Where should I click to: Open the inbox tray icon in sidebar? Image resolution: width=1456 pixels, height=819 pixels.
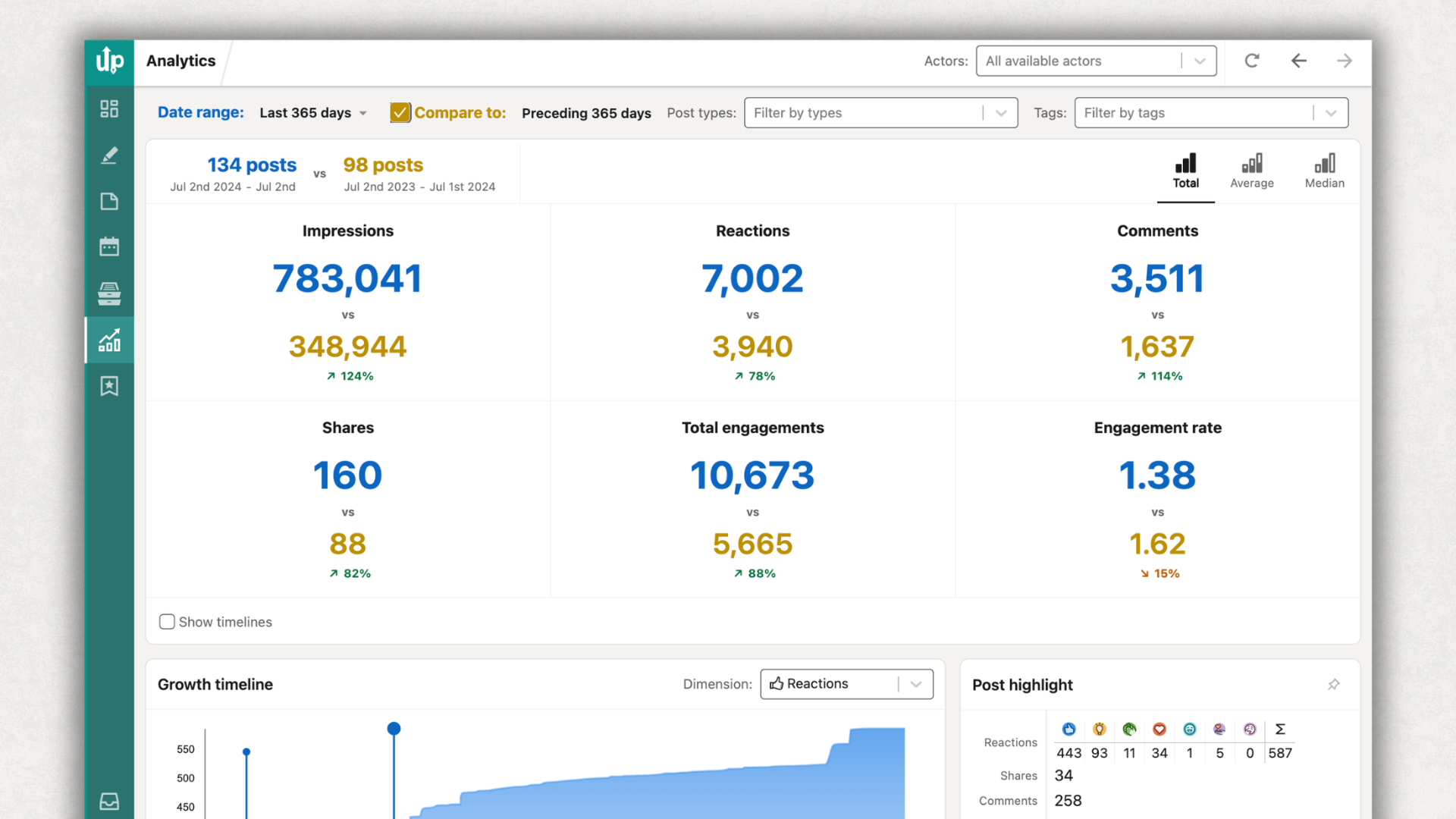(x=109, y=802)
